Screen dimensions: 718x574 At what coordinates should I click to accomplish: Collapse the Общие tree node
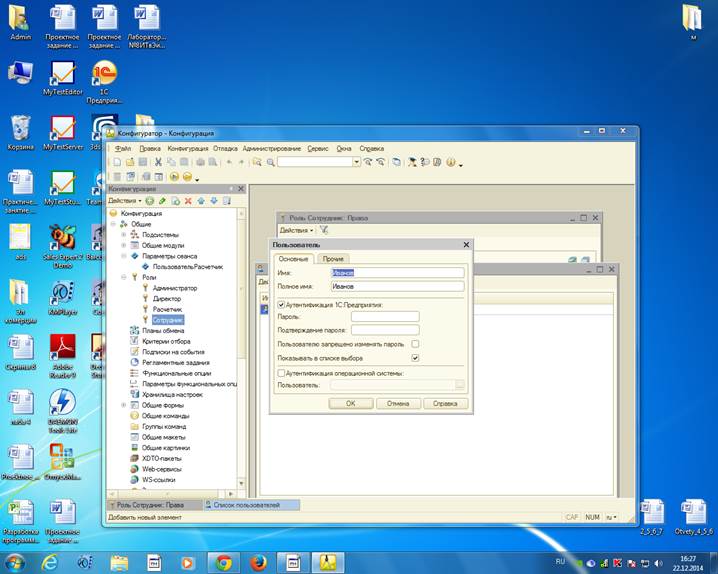tap(113, 224)
